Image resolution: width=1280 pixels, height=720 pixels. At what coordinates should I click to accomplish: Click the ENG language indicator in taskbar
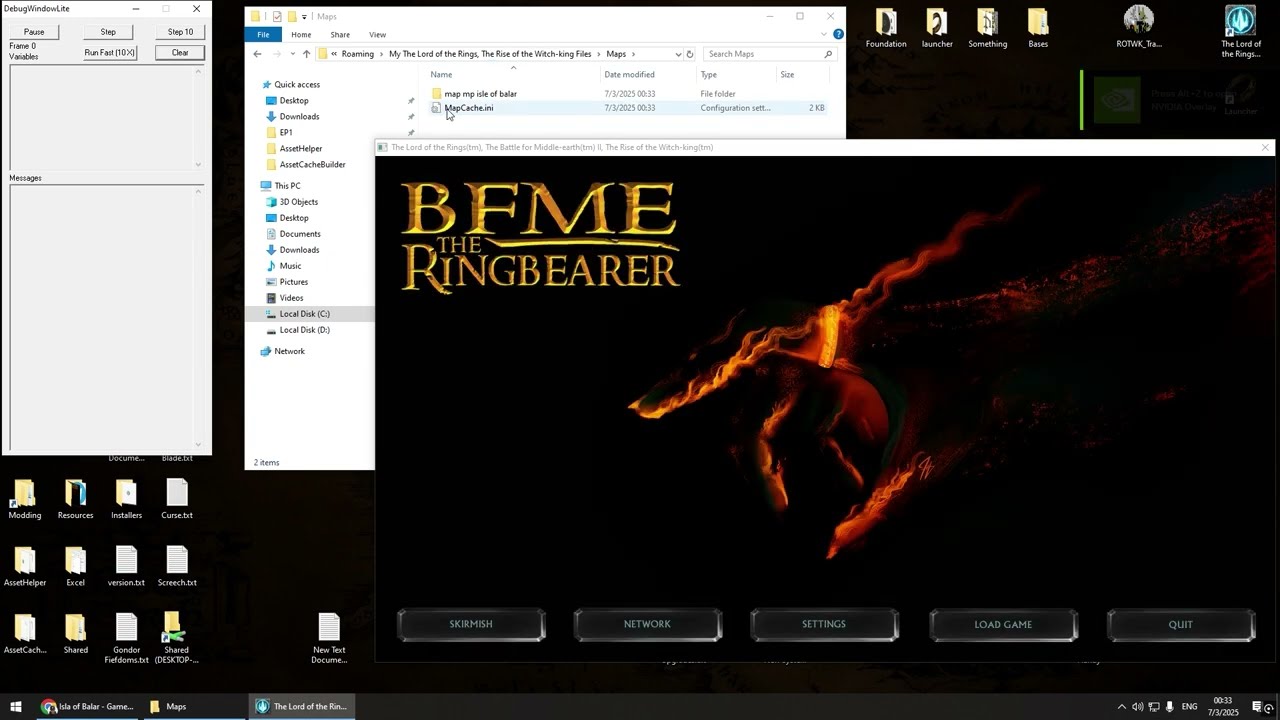point(1190,707)
